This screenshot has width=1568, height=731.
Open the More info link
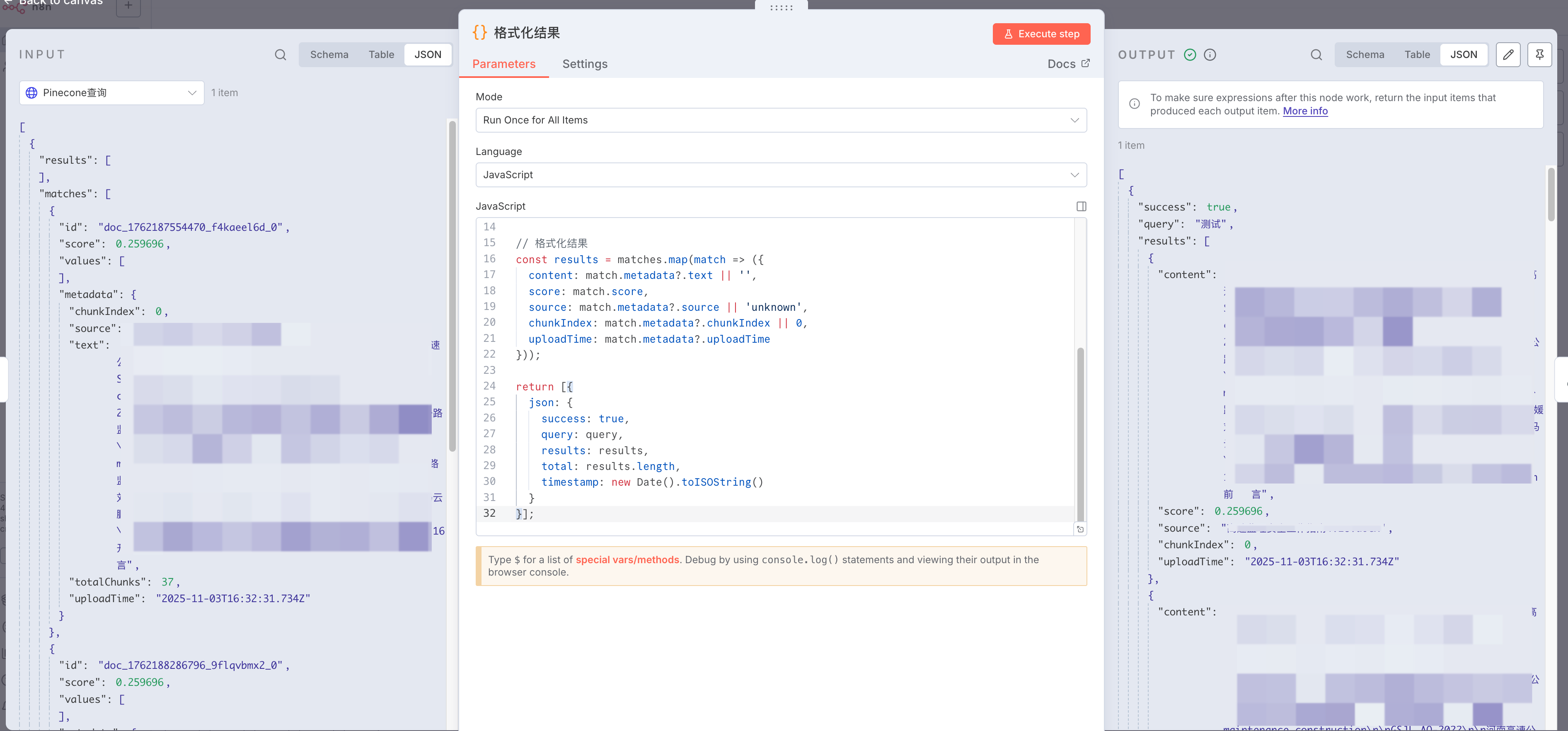(x=1305, y=111)
